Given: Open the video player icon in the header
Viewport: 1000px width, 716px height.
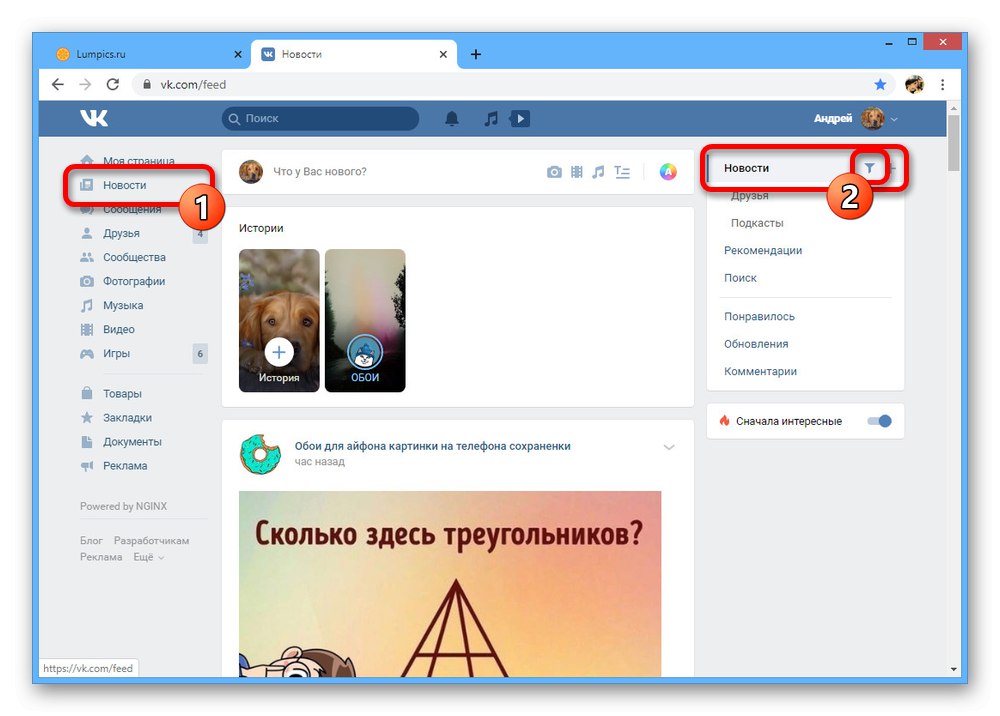Looking at the screenshot, I should [x=519, y=118].
